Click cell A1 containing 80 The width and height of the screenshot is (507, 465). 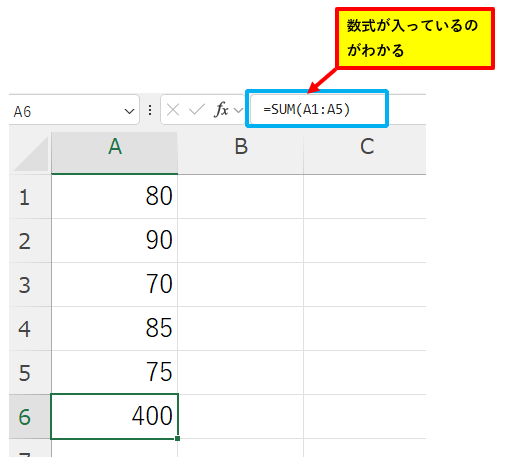[115, 197]
